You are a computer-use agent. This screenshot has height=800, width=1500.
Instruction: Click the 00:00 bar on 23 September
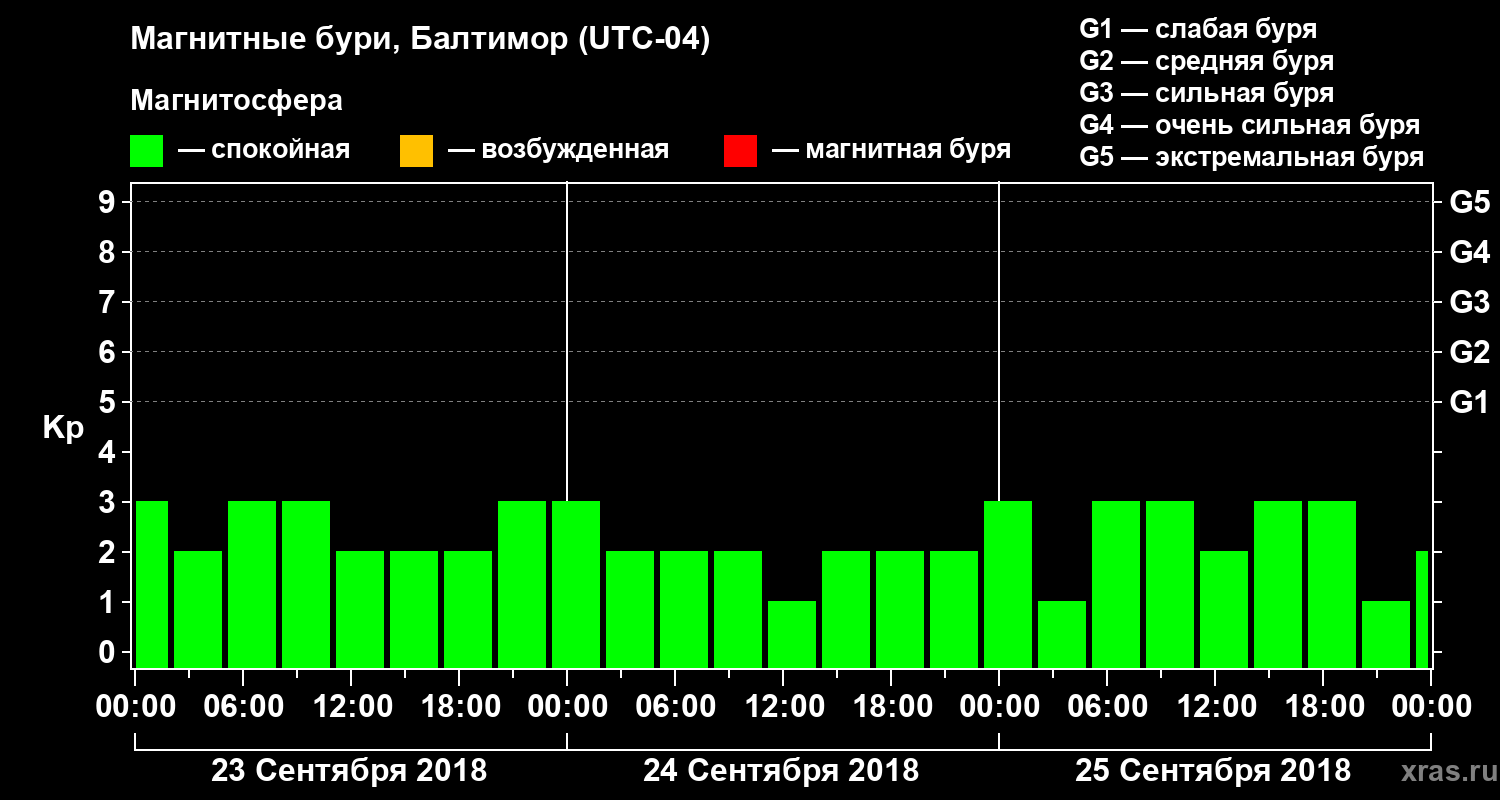pos(152,584)
